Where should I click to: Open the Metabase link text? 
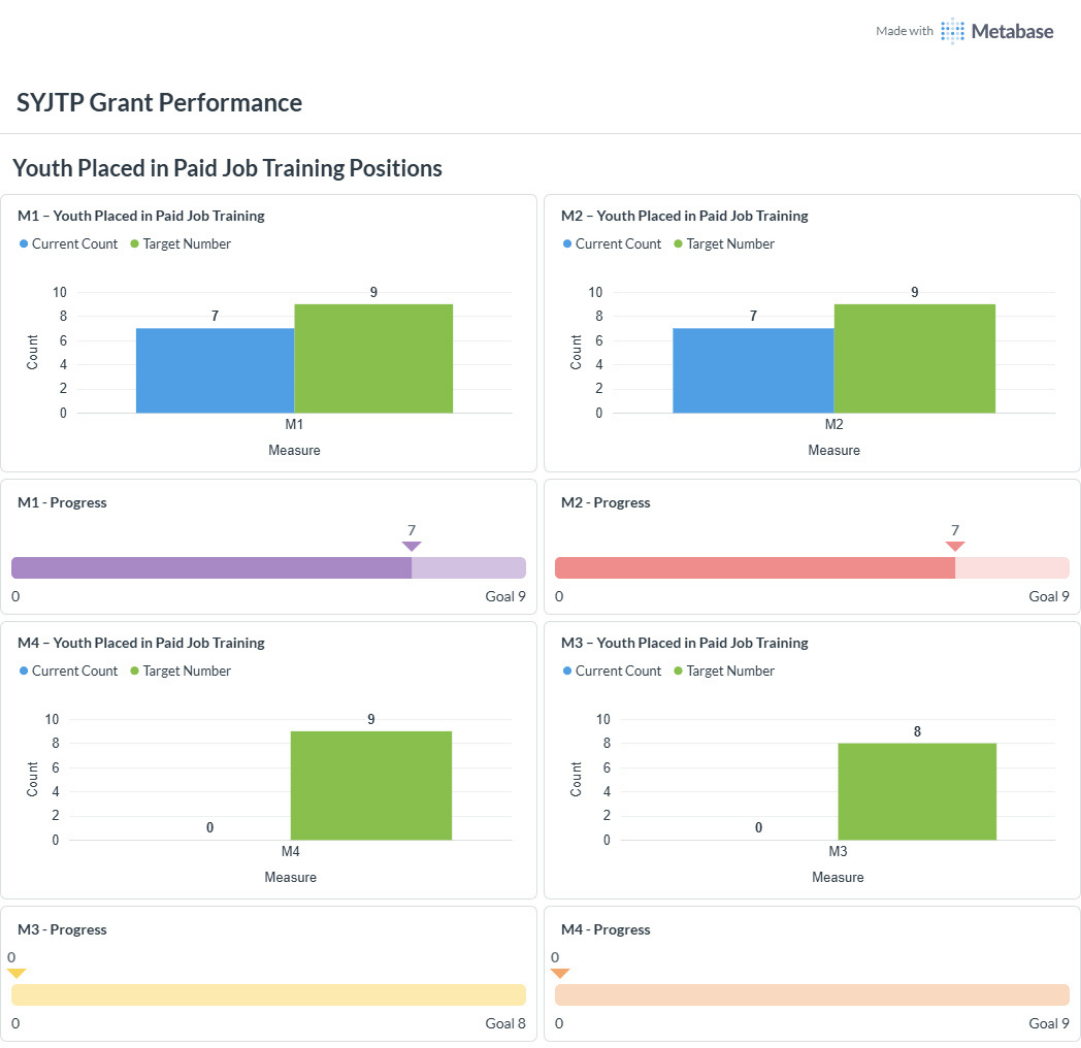point(1011,32)
